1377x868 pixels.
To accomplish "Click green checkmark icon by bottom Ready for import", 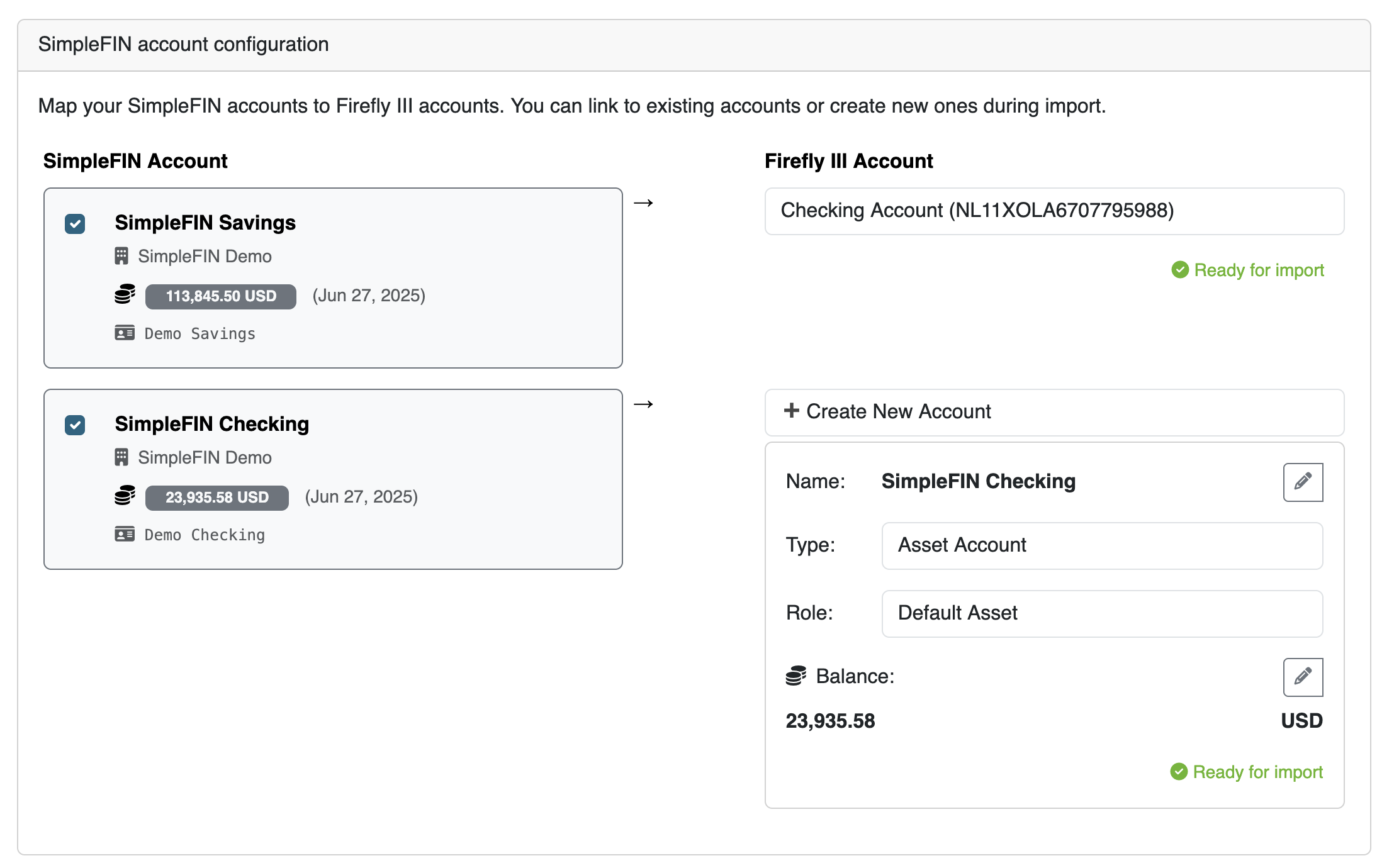I will pos(1178,772).
